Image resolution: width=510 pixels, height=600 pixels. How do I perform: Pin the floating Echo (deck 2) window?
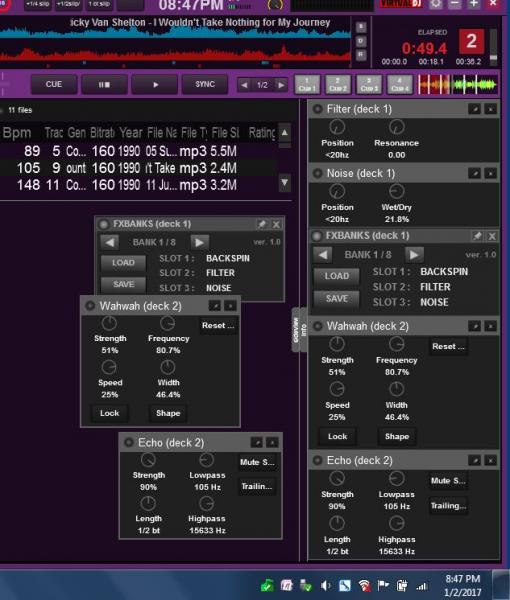(257, 443)
